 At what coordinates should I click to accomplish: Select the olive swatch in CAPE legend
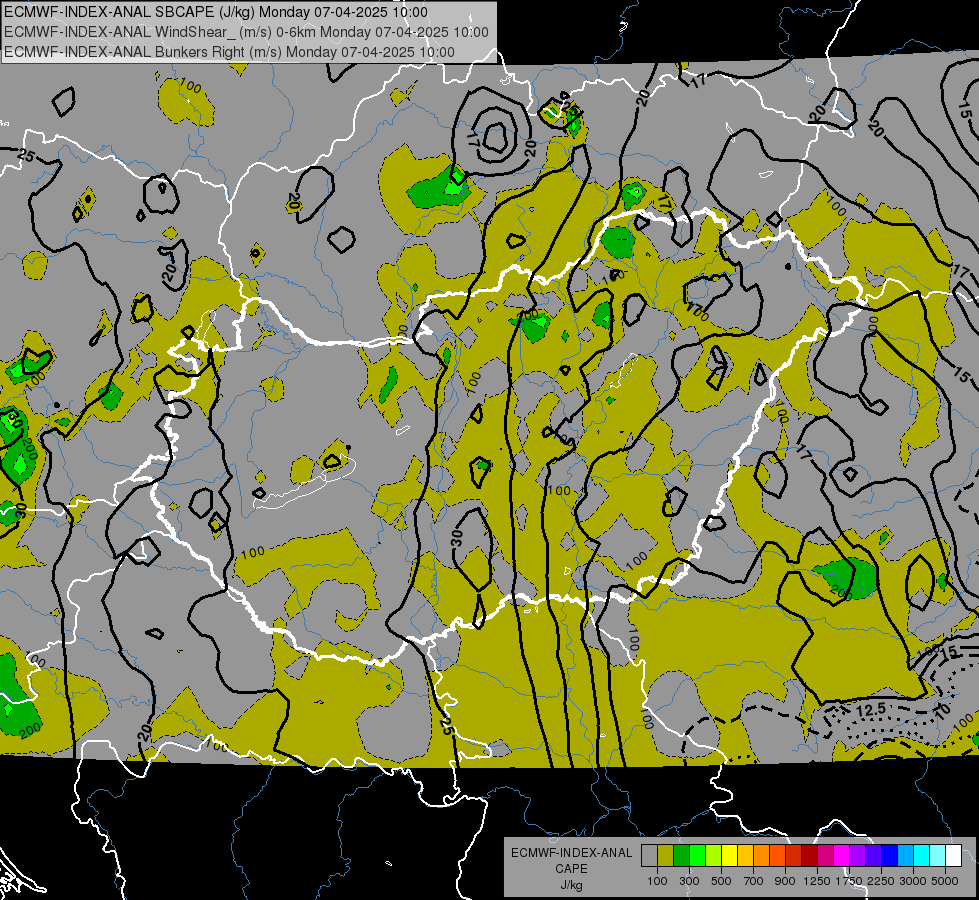pyautogui.click(x=666, y=856)
